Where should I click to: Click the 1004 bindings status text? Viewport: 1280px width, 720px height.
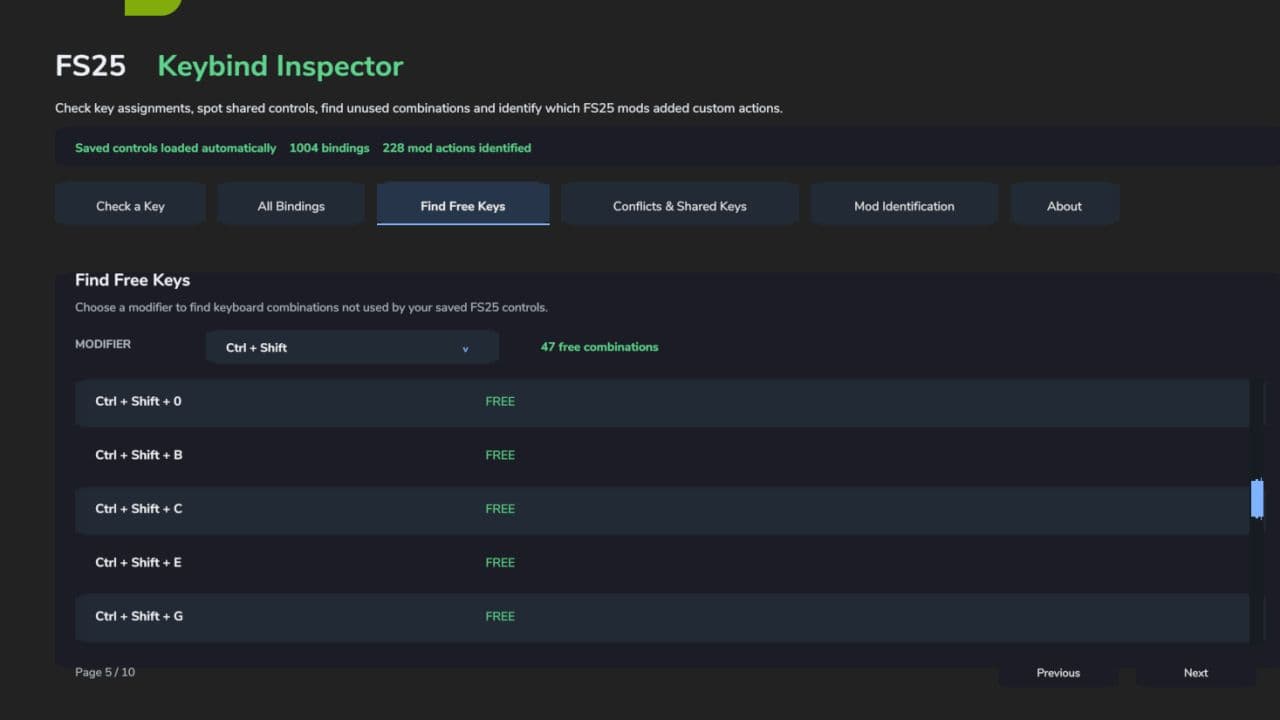(329, 148)
